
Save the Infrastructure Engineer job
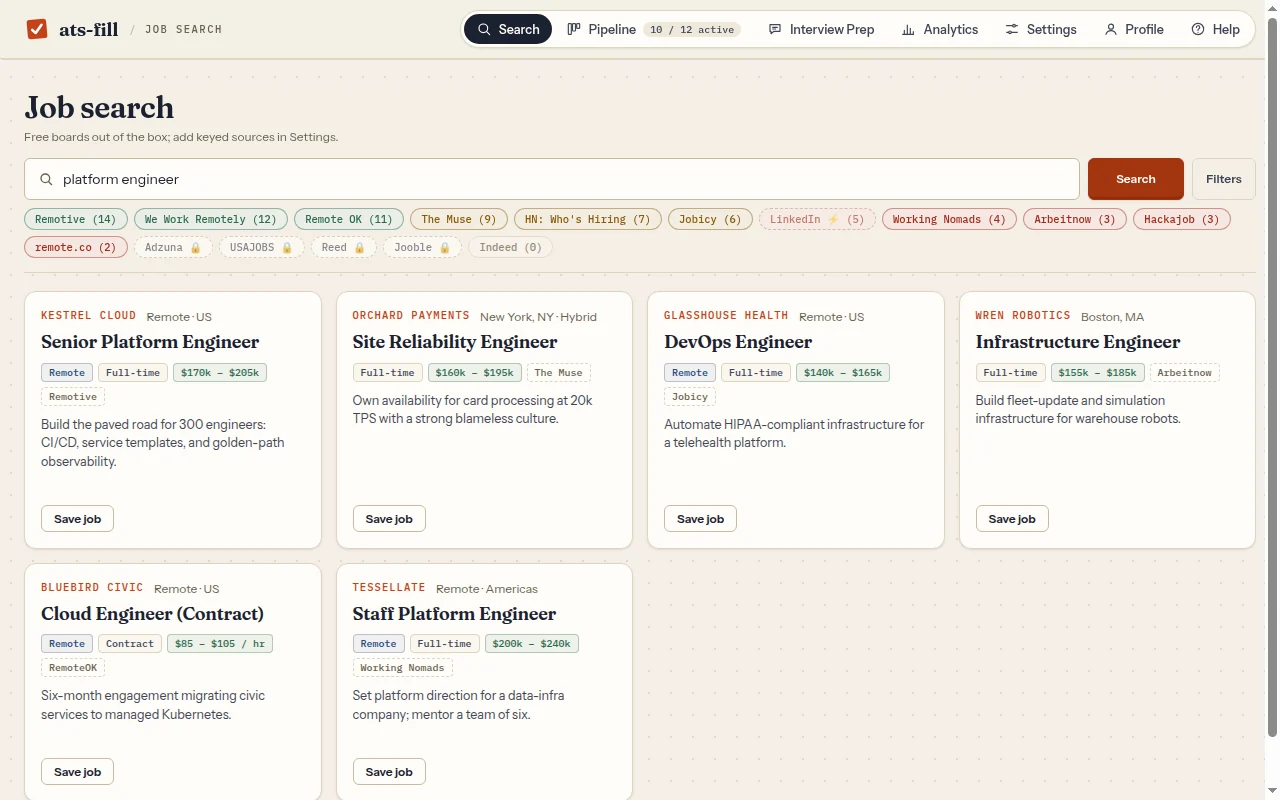coord(1012,519)
